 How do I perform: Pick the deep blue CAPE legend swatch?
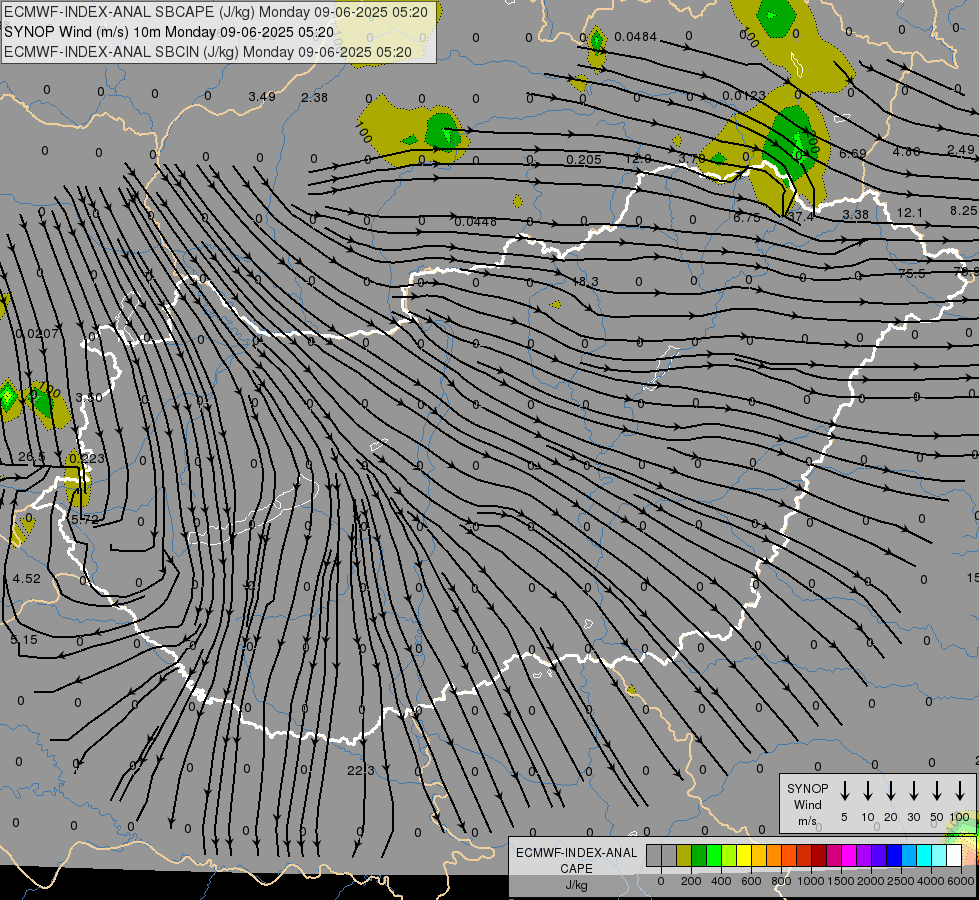pyautogui.click(x=894, y=856)
